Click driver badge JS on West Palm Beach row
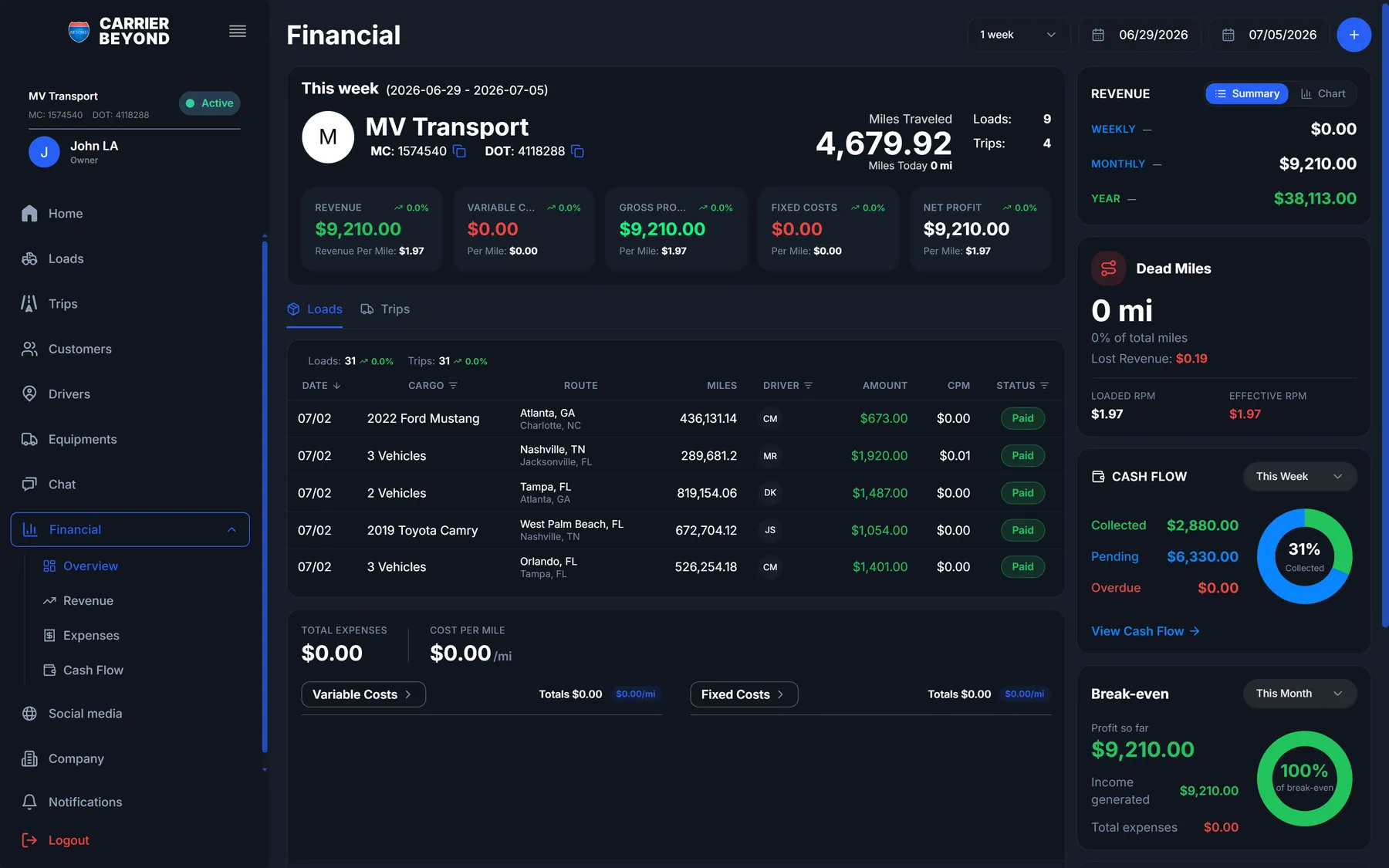Viewport: 1389px width, 868px height. 770,530
